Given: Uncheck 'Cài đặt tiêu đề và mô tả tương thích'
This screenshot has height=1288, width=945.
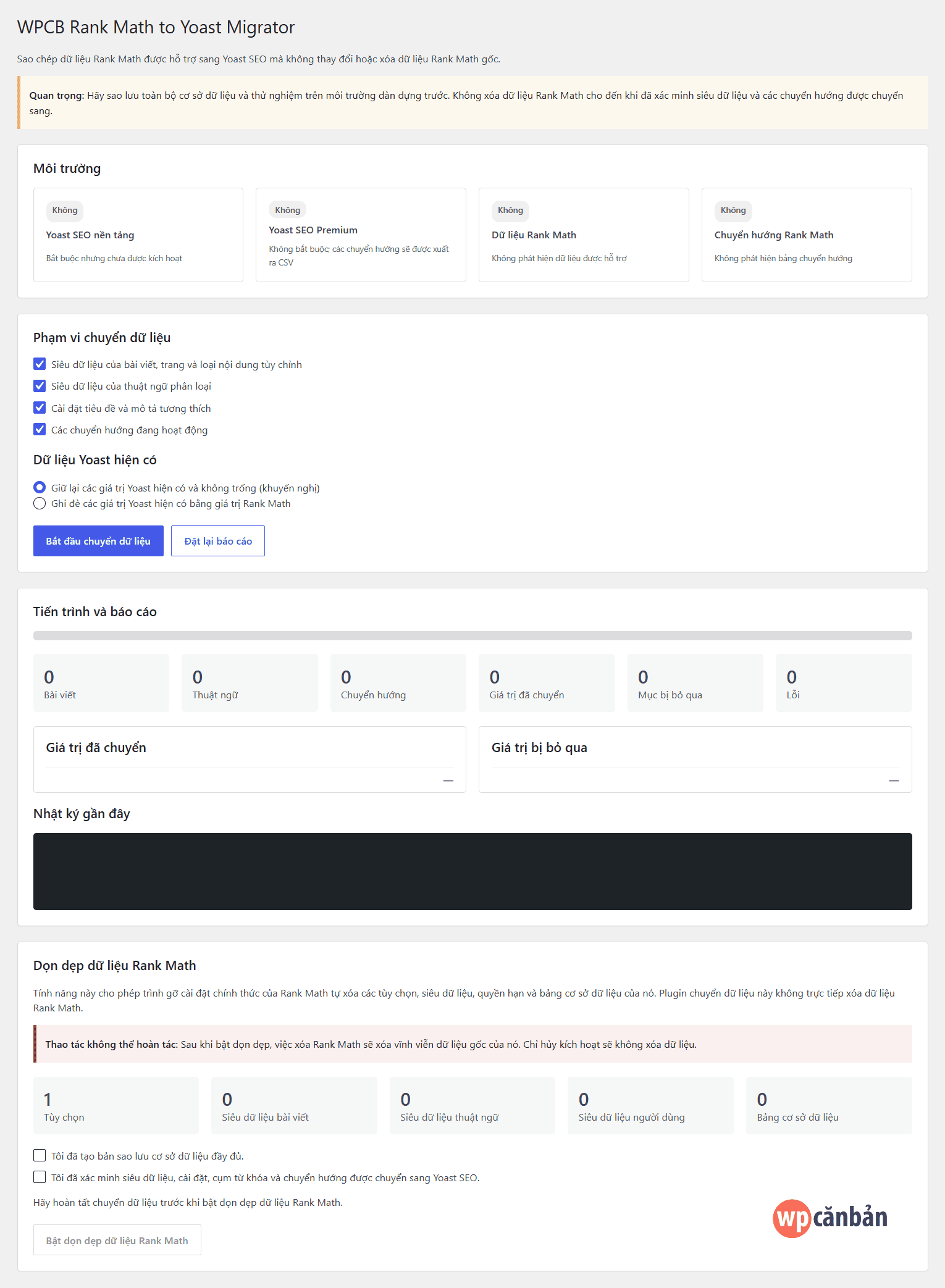Looking at the screenshot, I should 40,408.
